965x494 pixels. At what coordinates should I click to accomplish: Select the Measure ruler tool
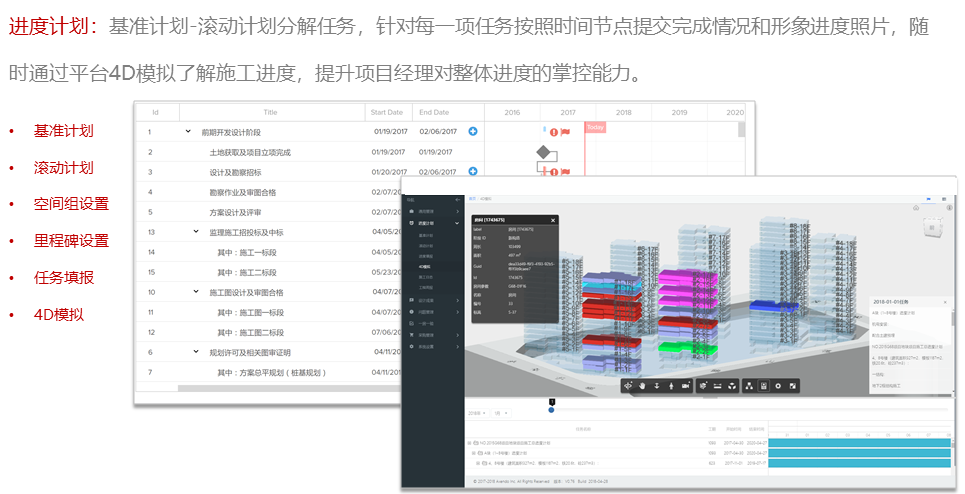coord(717,386)
